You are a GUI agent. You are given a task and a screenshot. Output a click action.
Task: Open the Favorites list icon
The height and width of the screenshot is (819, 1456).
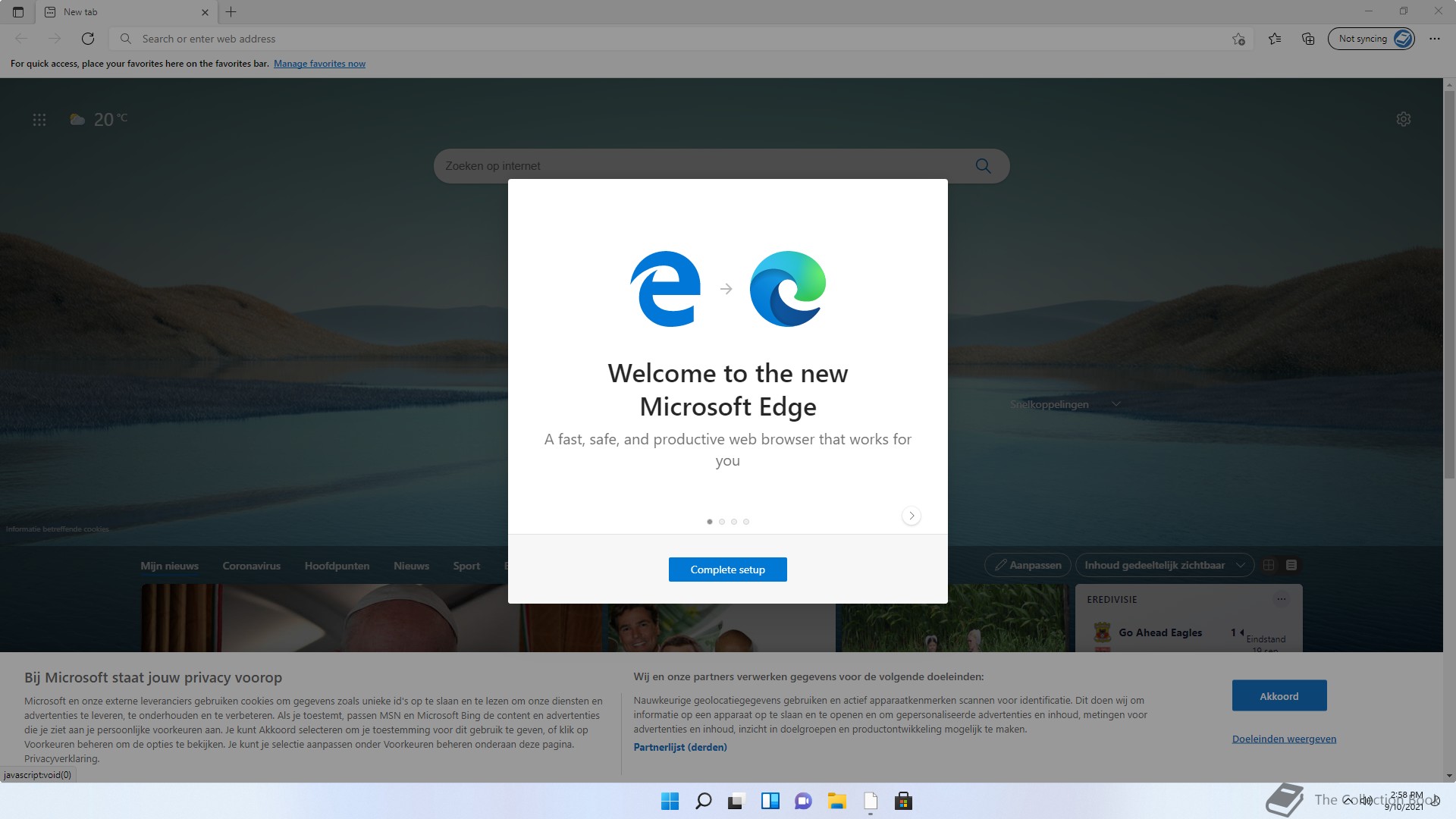coord(1275,39)
